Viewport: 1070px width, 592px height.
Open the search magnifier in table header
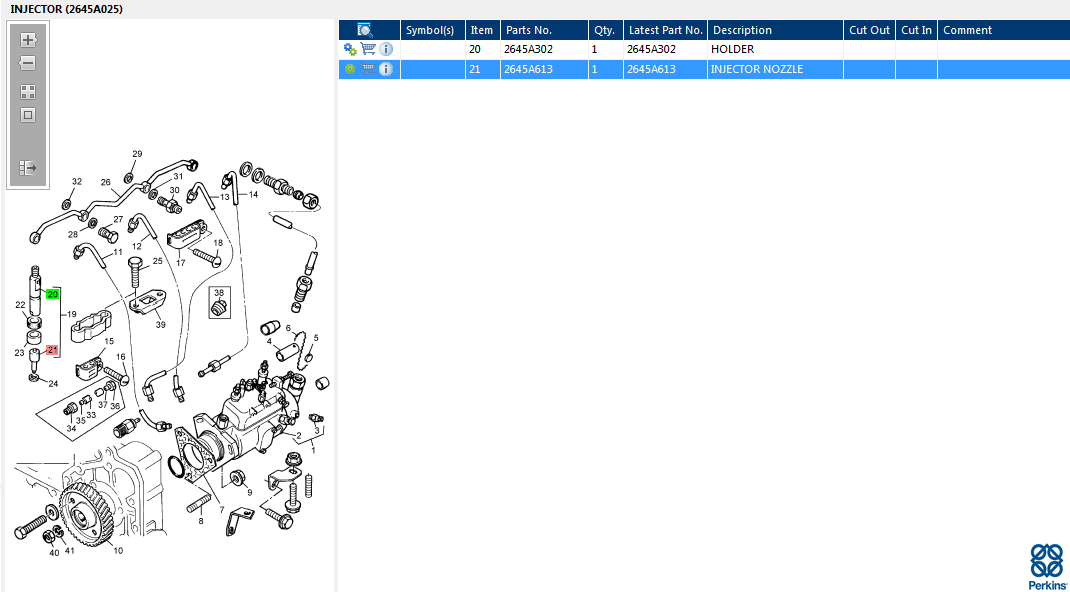click(364, 30)
